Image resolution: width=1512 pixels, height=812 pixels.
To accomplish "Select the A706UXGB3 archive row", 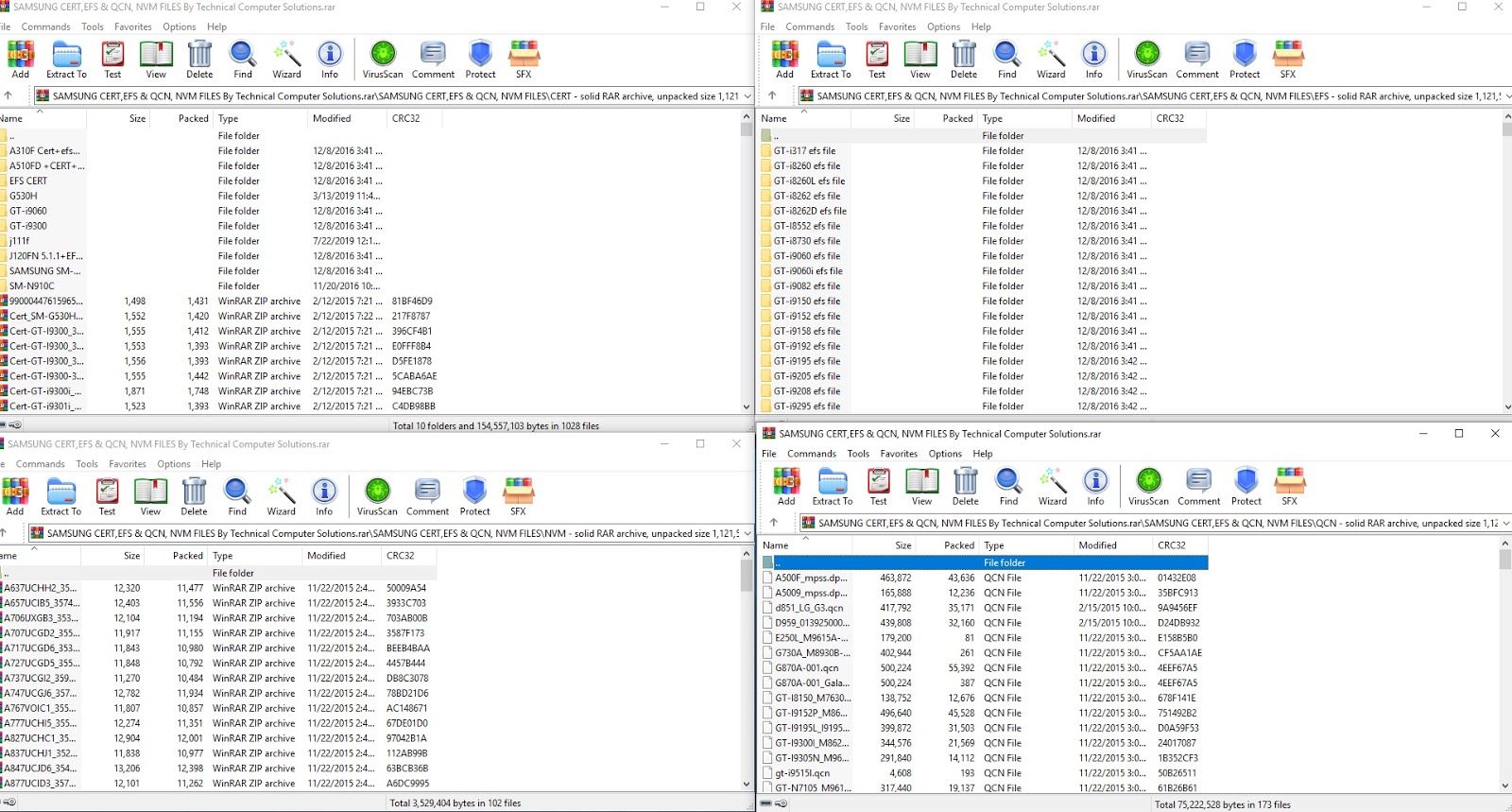I will (217, 618).
